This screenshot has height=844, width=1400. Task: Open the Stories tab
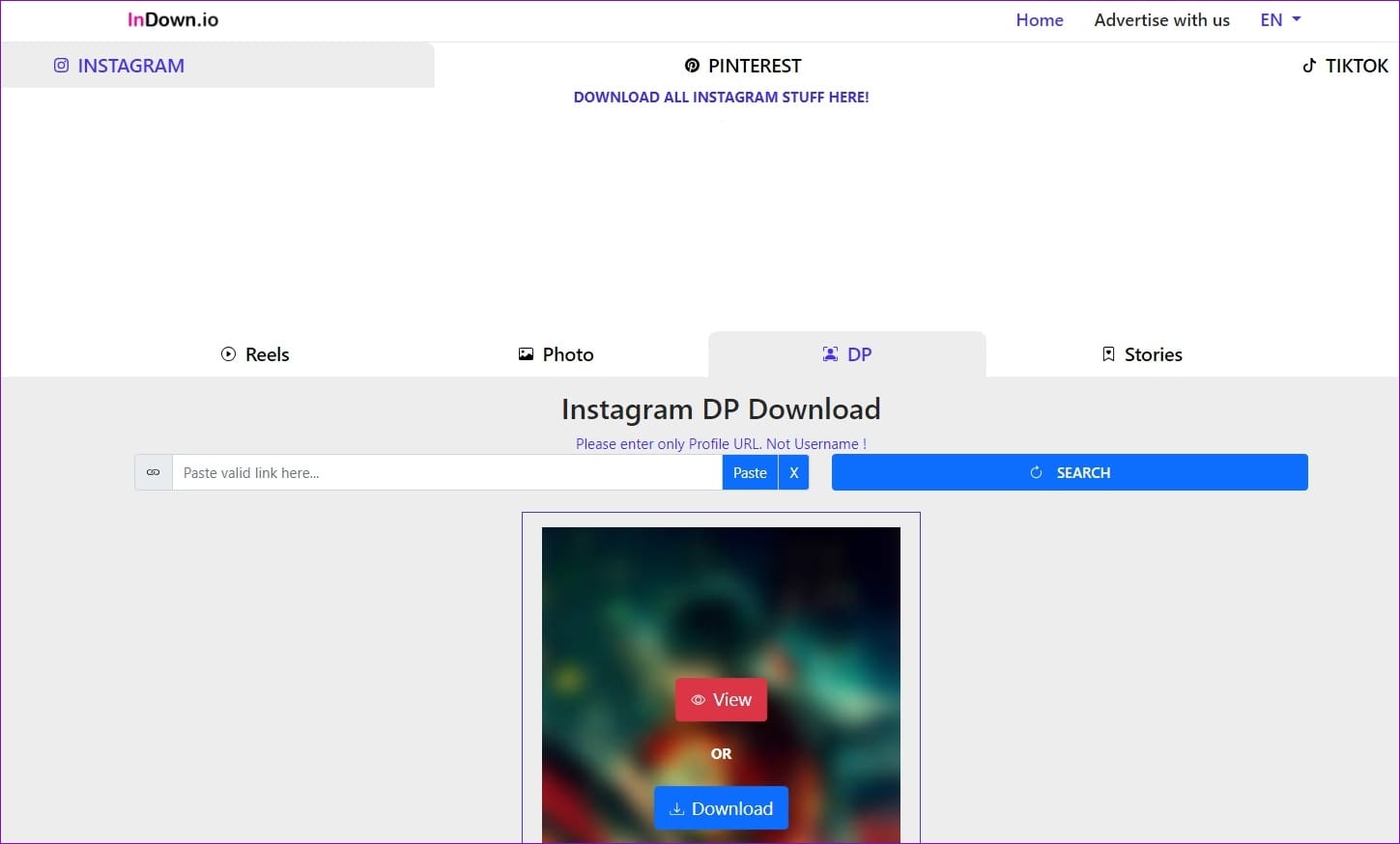pos(1142,354)
